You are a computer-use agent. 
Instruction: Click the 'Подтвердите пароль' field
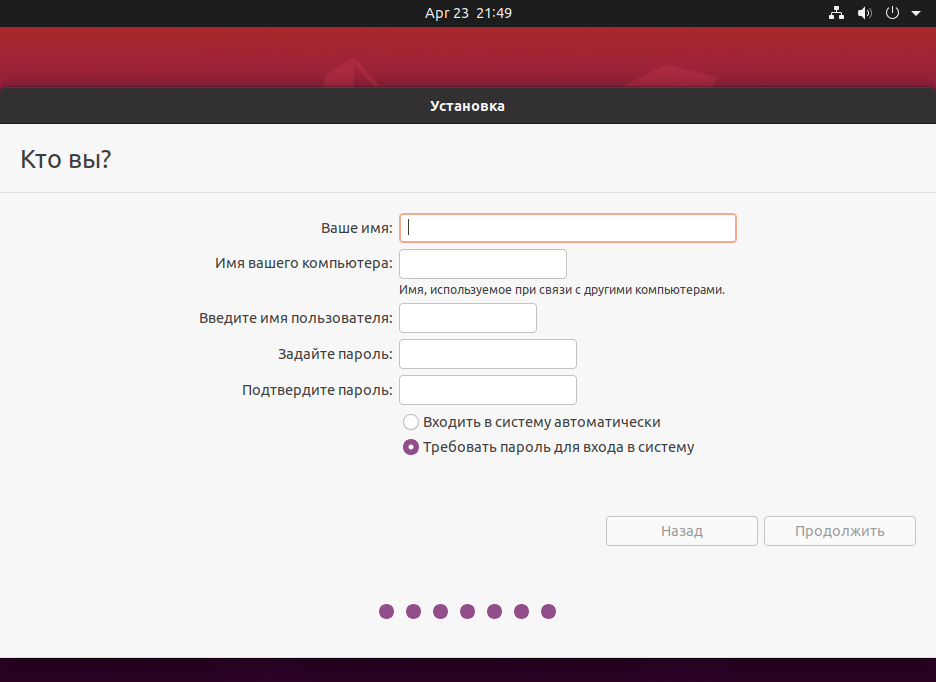(488, 390)
